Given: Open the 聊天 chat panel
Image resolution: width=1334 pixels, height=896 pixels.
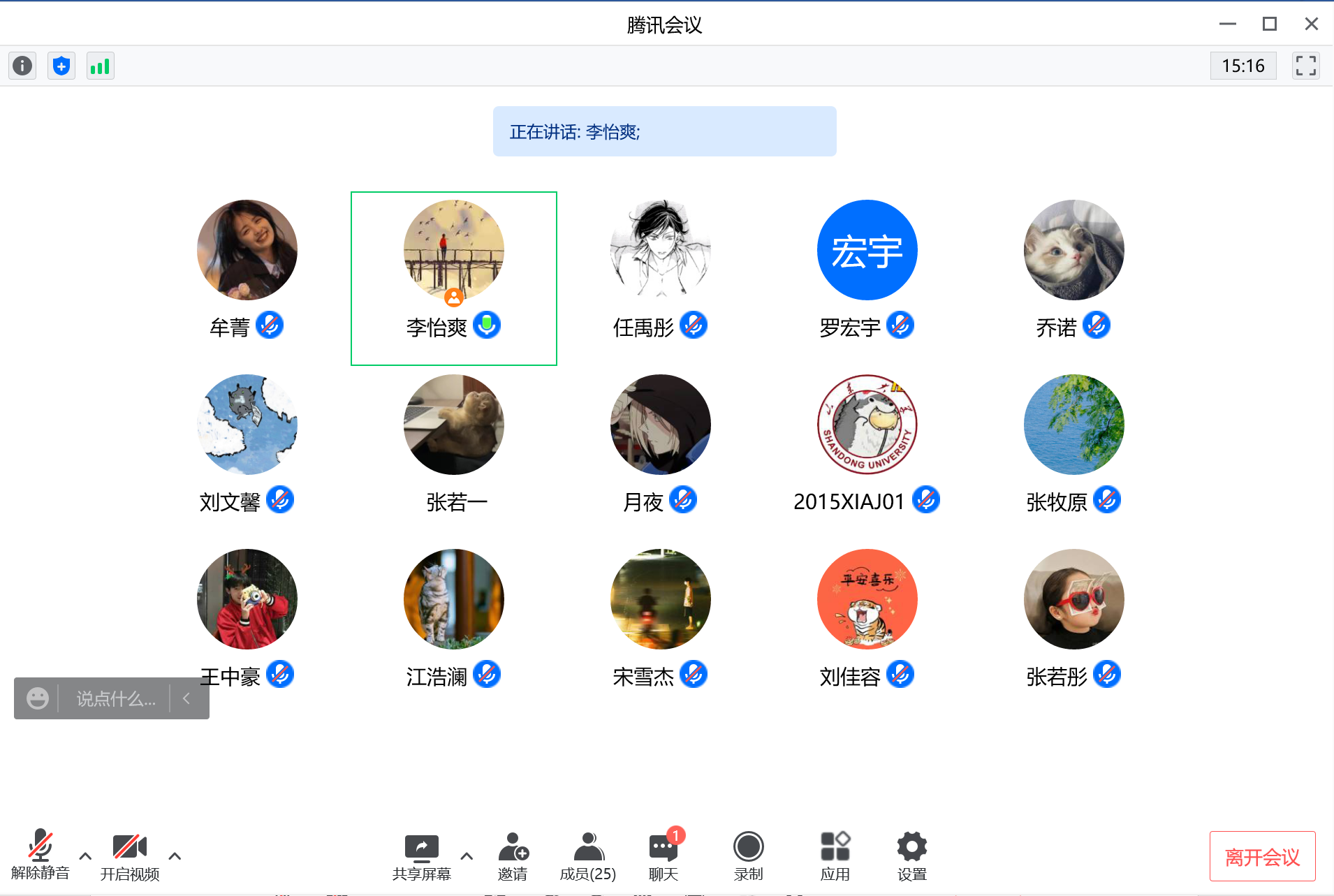Looking at the screenshot, I should [x=664, y=857].
